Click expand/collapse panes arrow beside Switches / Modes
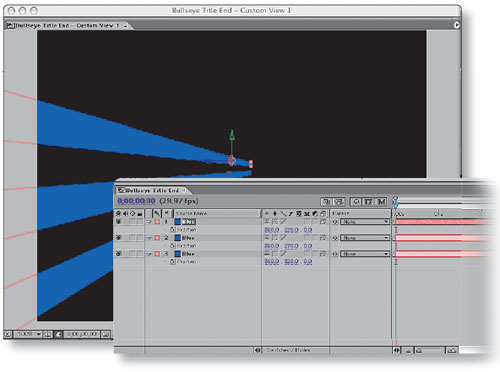This screenshot has width=500, height=372. [258, 350]
